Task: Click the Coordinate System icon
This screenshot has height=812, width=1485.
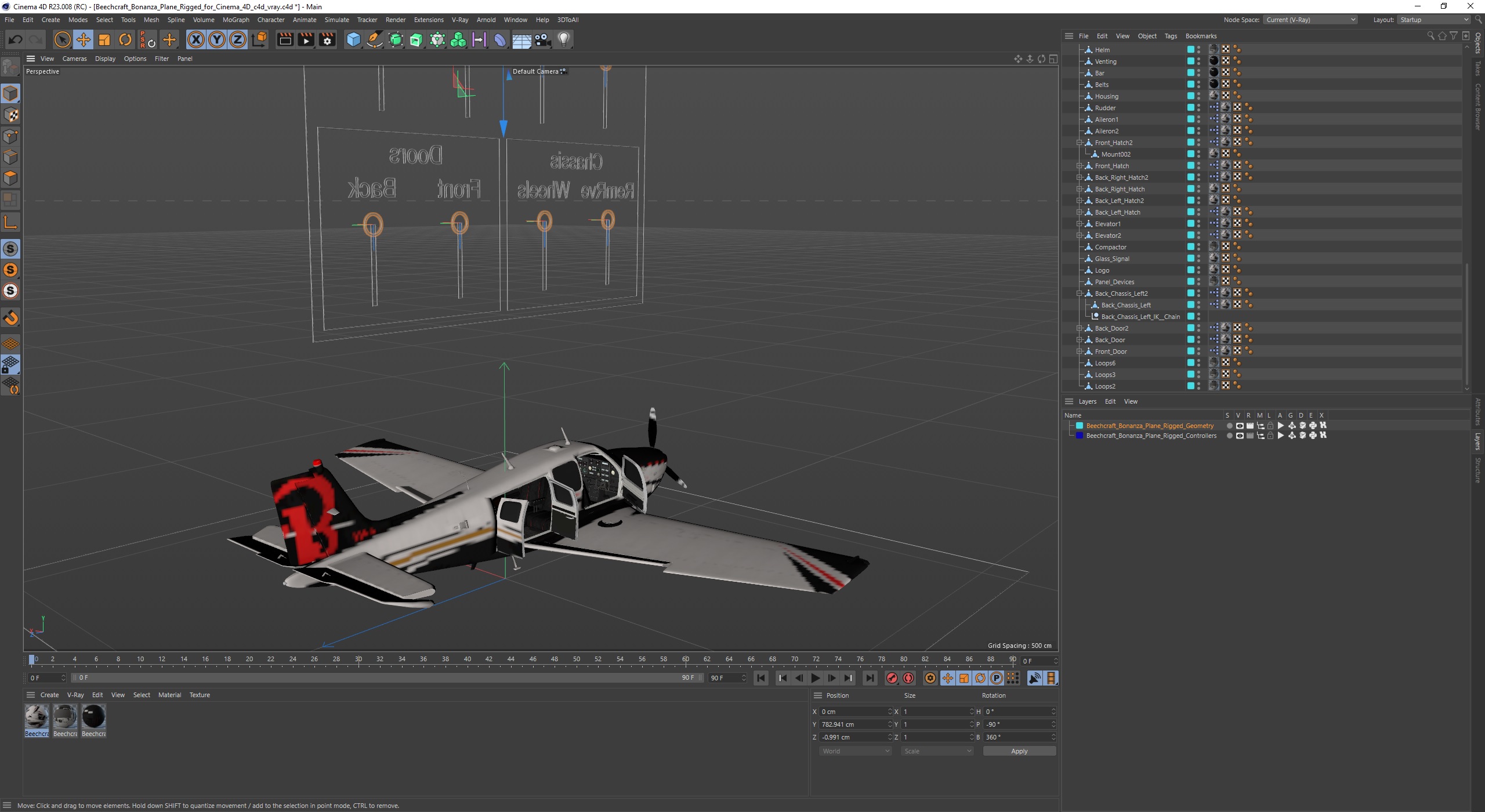Action: (260, 39)
